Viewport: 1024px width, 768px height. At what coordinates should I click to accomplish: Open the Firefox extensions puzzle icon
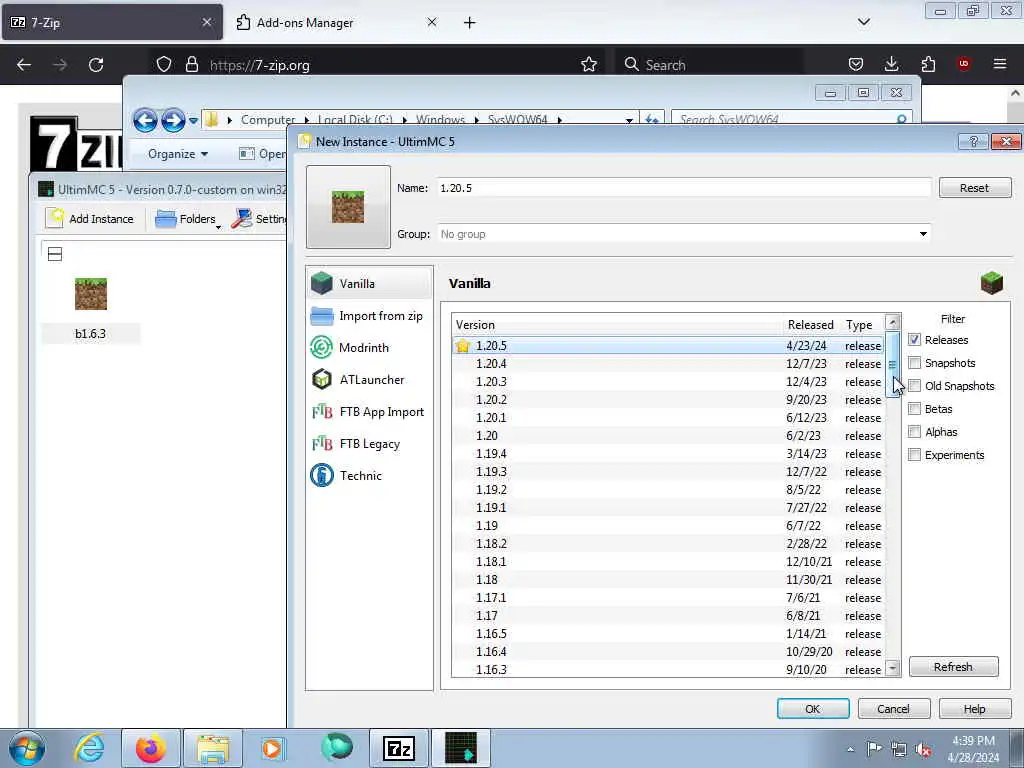(x=928, y=64)
